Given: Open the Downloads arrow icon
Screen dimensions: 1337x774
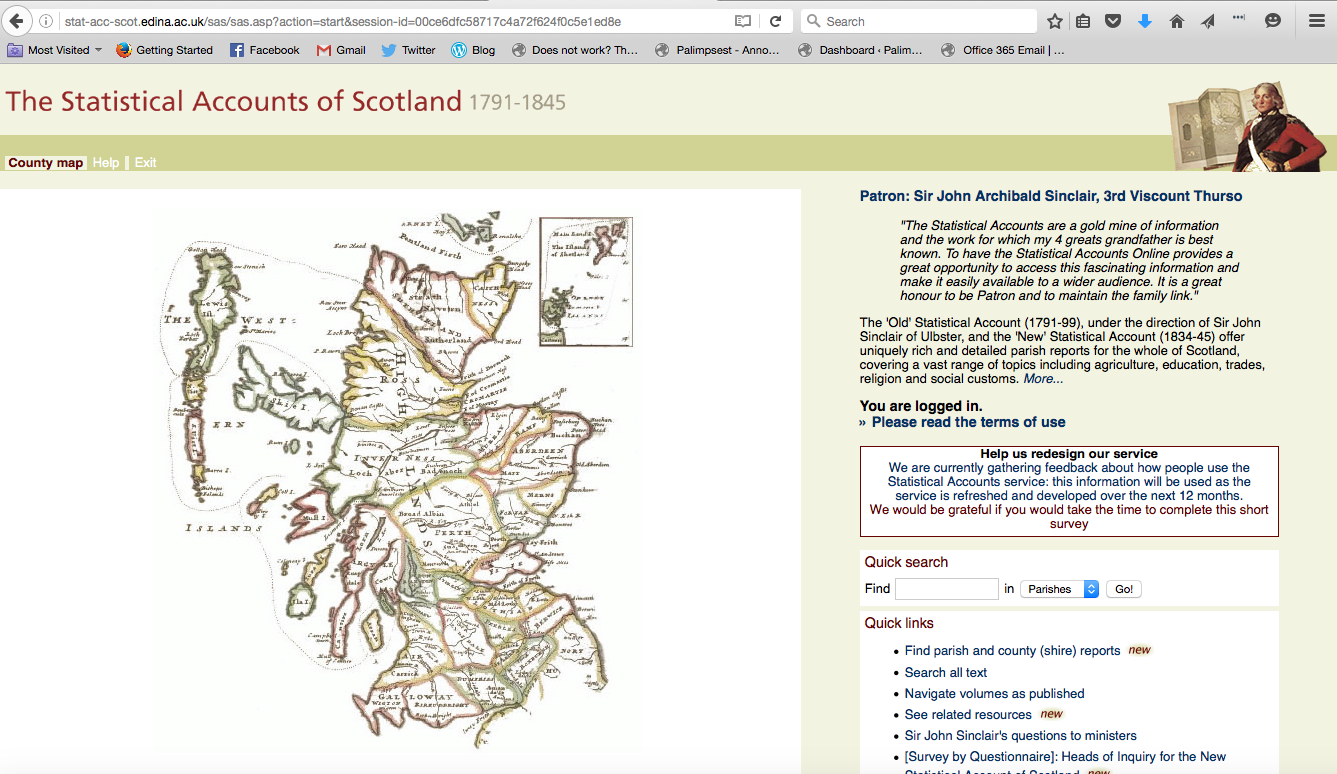Looking at the screenshot, I should 1145,21.
